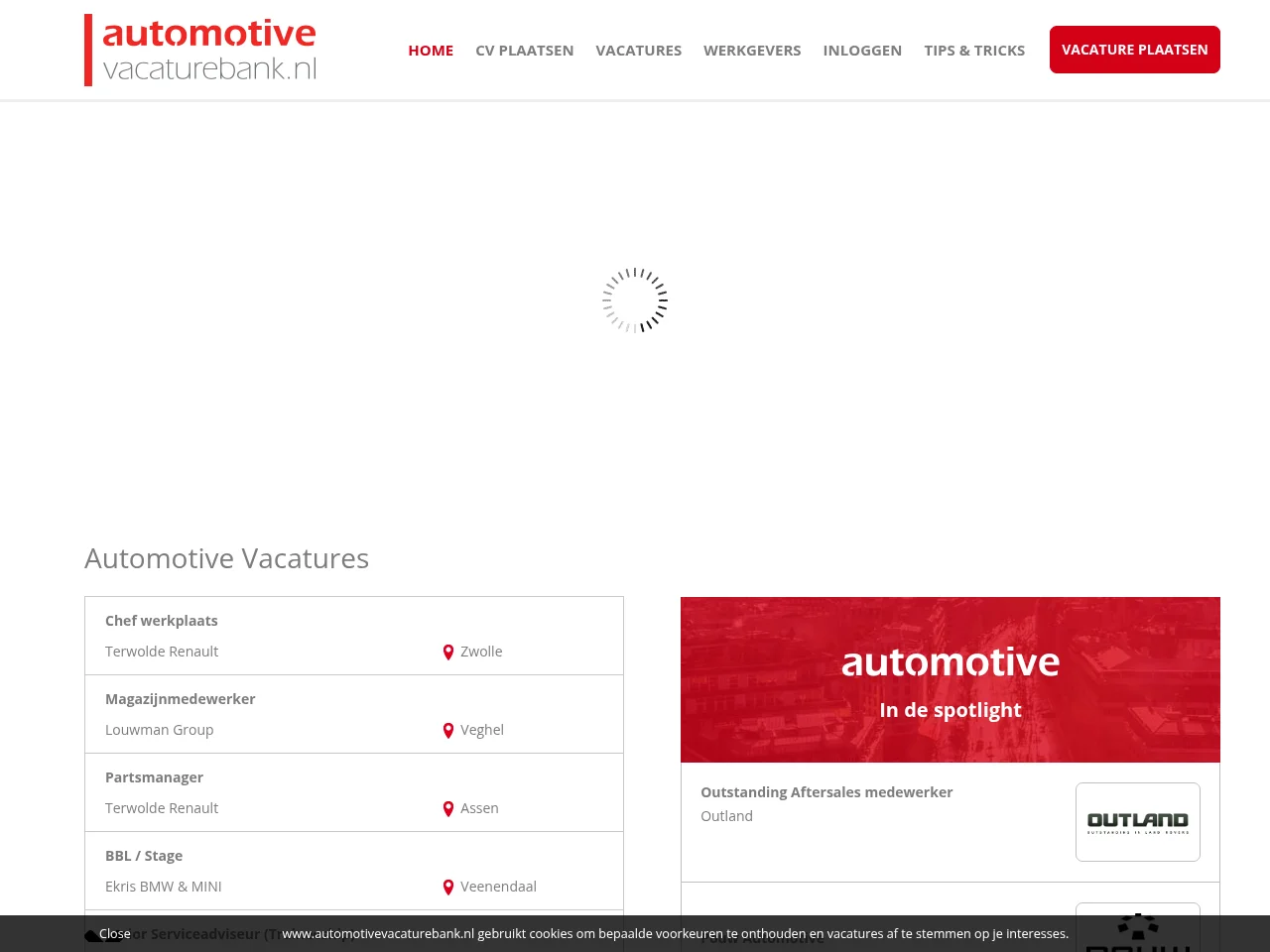Click the Louwman Group company text
The height and width of the screenshot is (952, 1270).
tap(160, 730)
